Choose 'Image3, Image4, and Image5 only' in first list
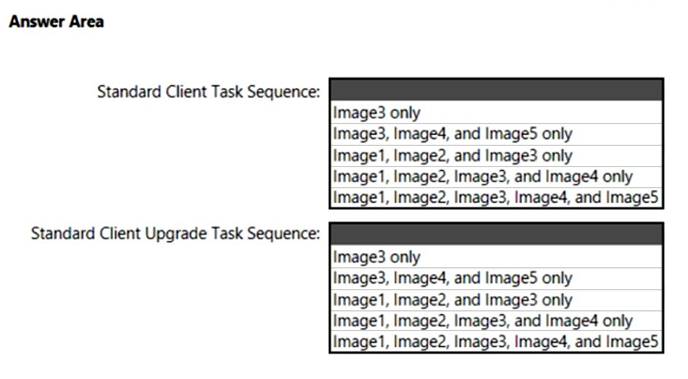The image size is (688, 379). click(x=496, y=134)
